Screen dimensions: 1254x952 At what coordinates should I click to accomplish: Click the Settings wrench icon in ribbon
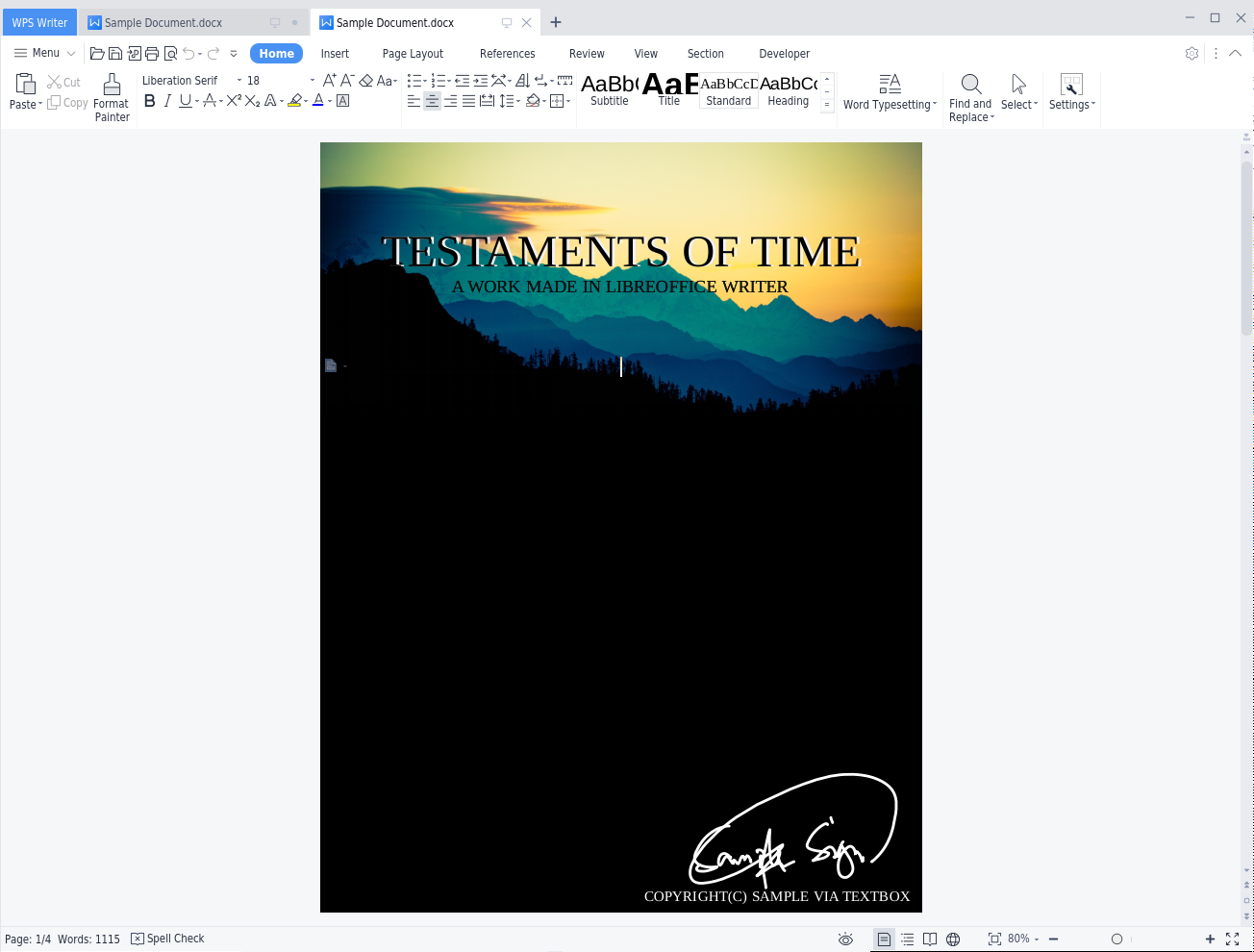point(1071,85)
